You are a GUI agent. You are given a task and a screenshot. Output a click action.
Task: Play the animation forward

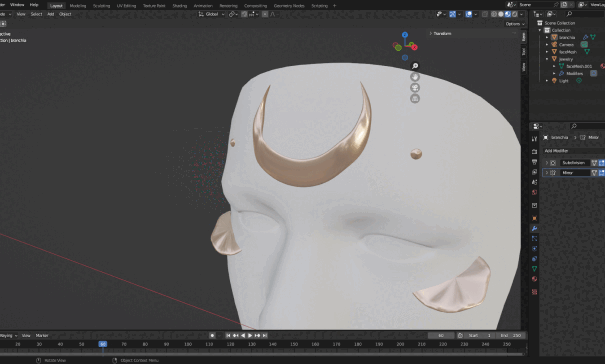250,335
